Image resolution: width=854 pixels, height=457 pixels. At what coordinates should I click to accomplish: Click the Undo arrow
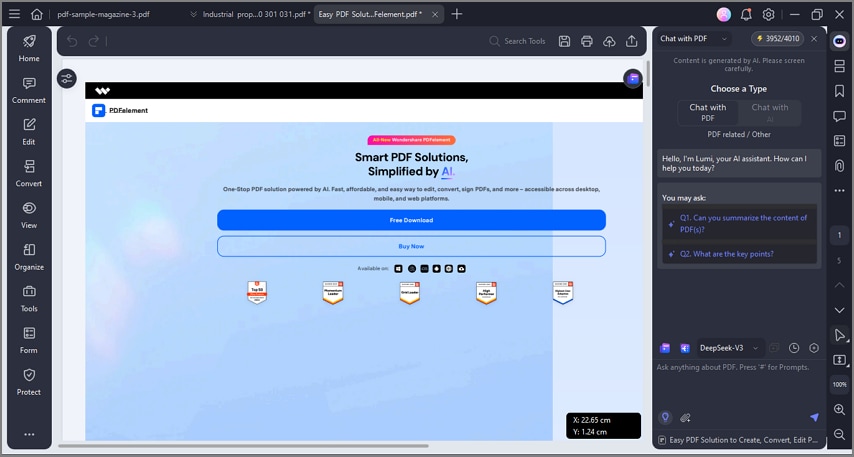(72, 41)
